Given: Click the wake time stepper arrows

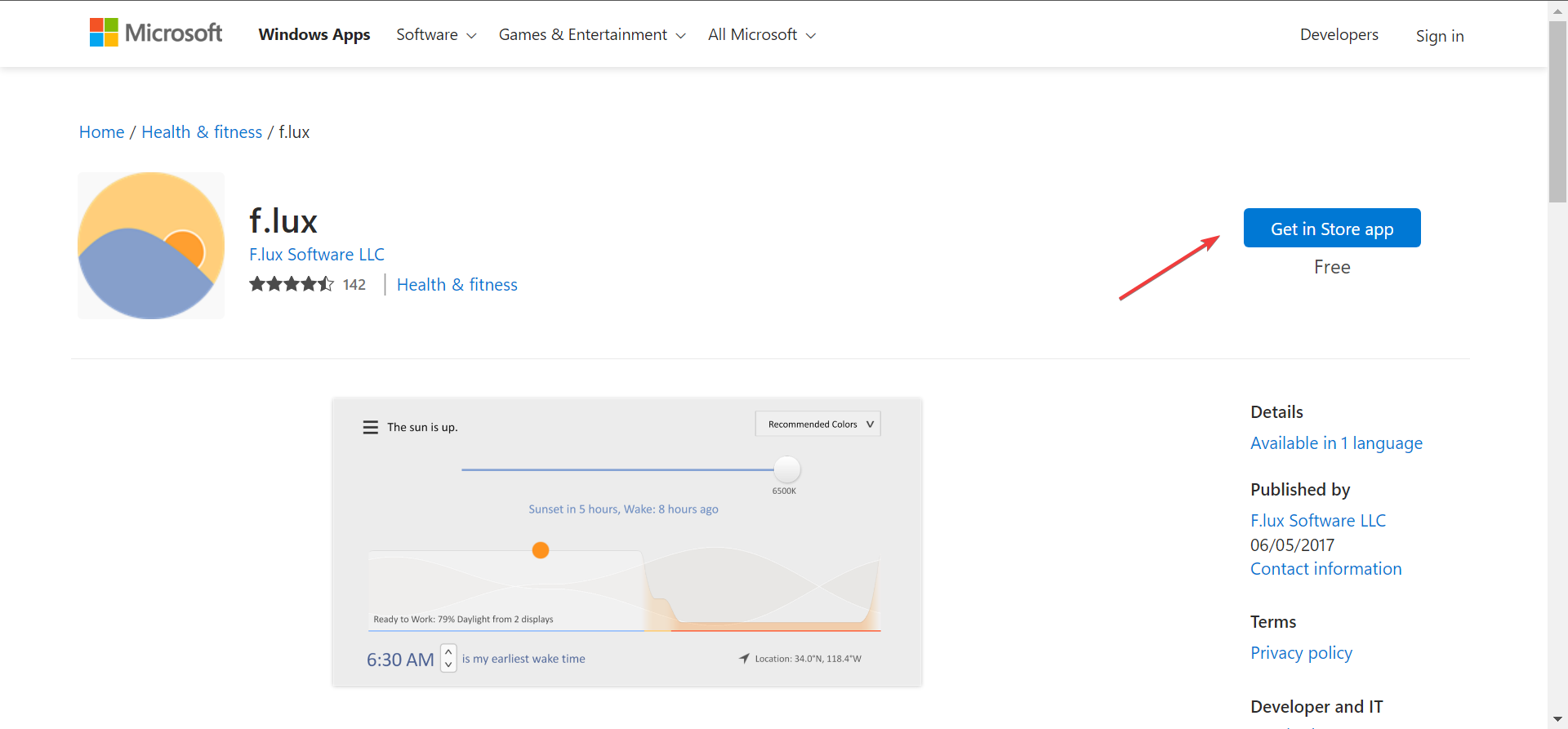Looking at the screenshot, I should click(x=448, y=658).
